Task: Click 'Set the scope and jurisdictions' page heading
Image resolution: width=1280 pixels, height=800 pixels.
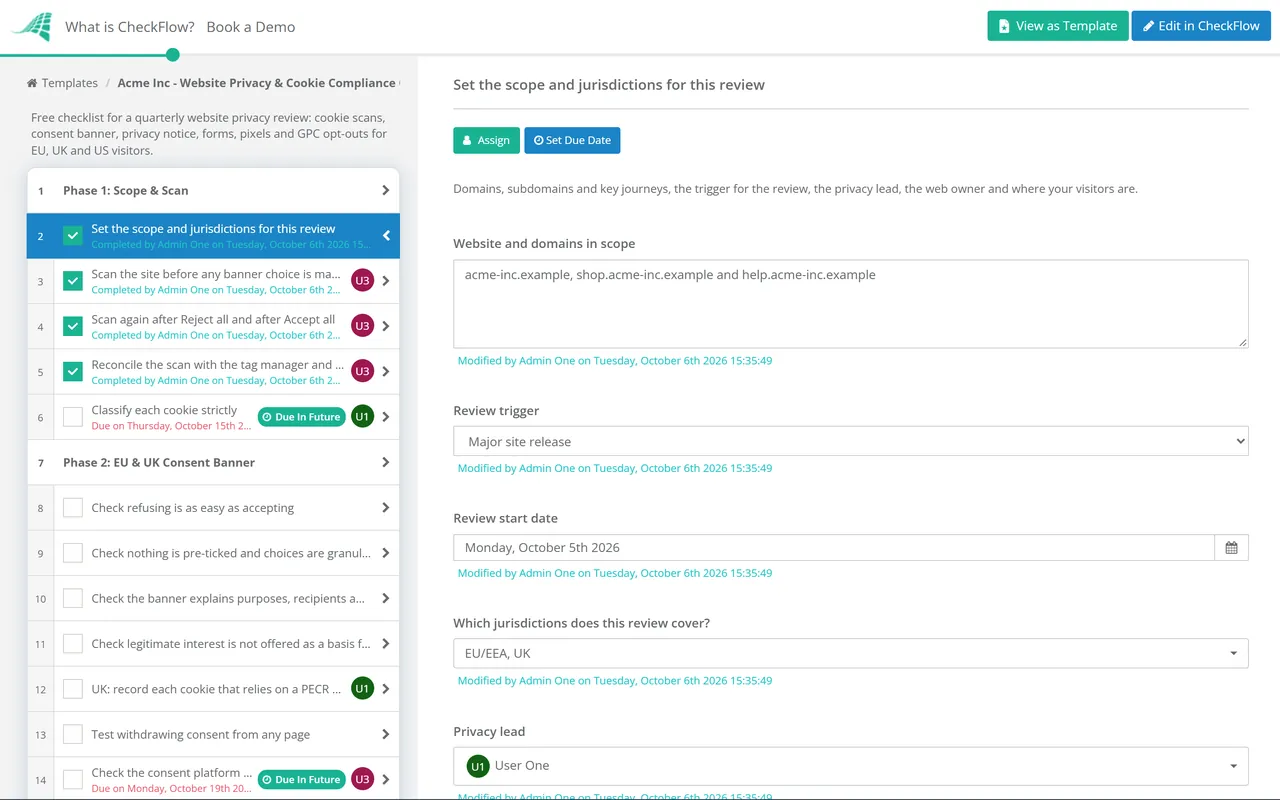Action: tap(609, 85)
